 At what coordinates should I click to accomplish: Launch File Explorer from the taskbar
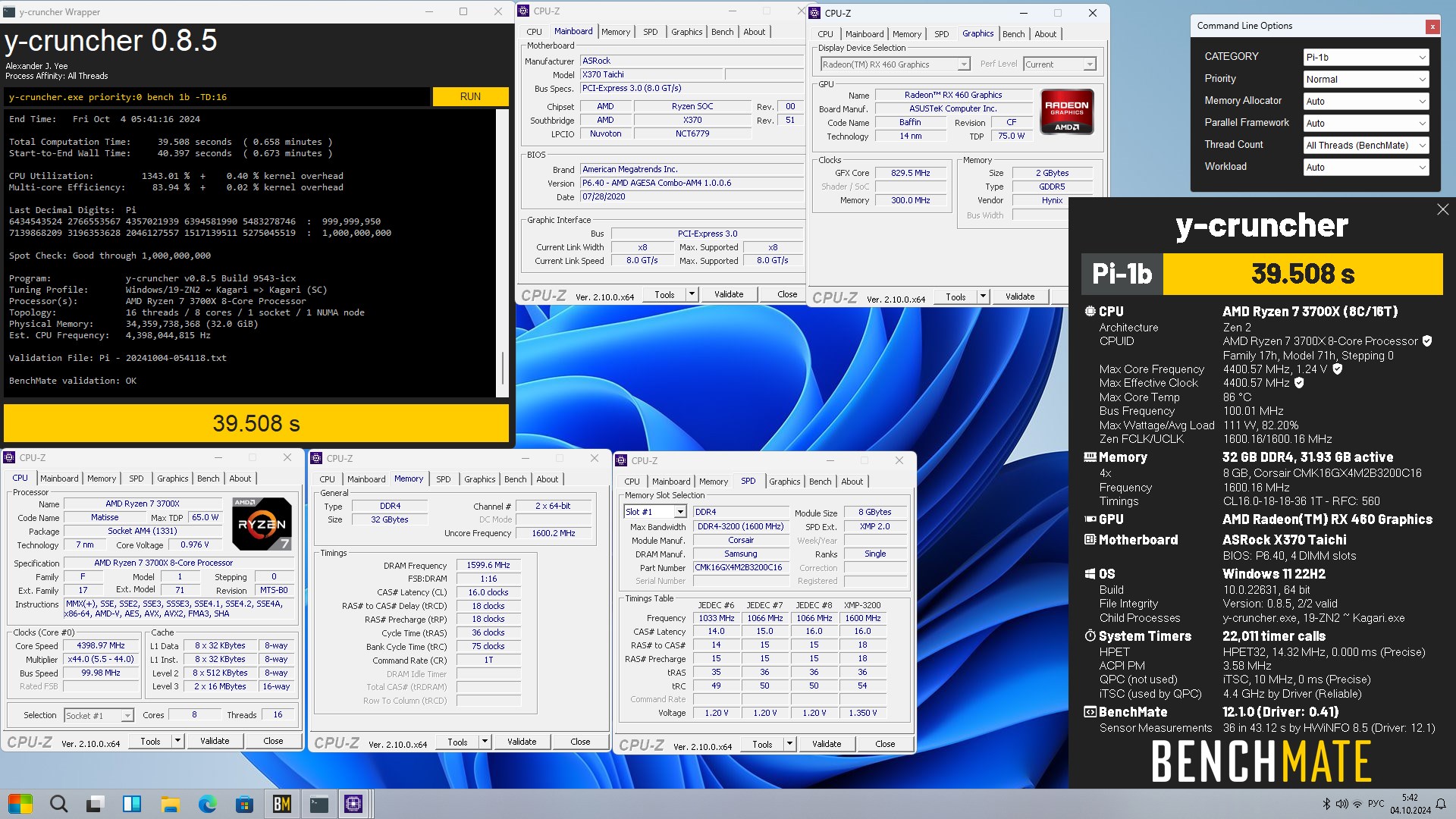pyautogui.click(x=170, y=804)
